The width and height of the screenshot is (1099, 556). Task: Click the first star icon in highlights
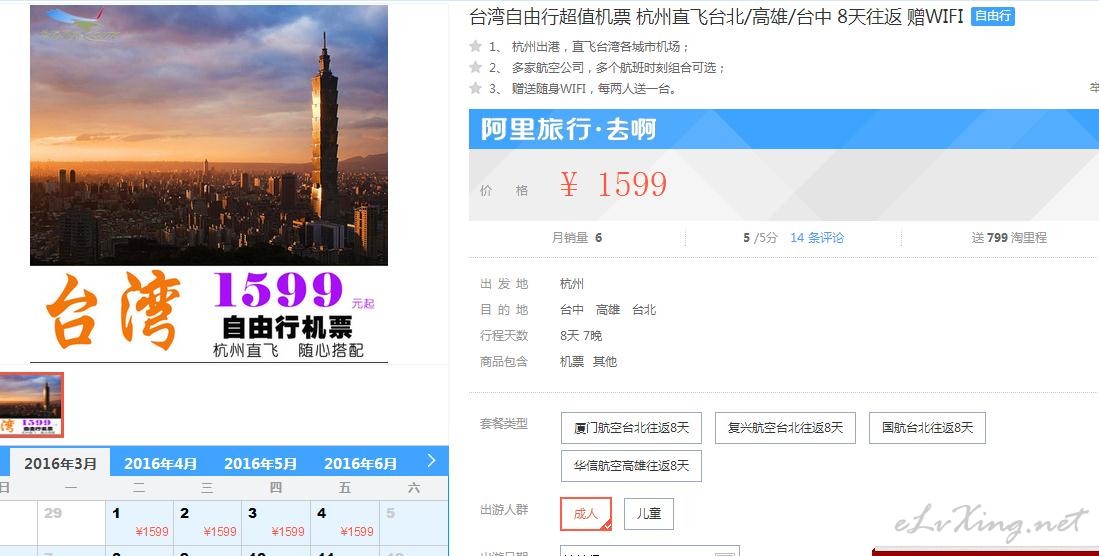[475, 46]
